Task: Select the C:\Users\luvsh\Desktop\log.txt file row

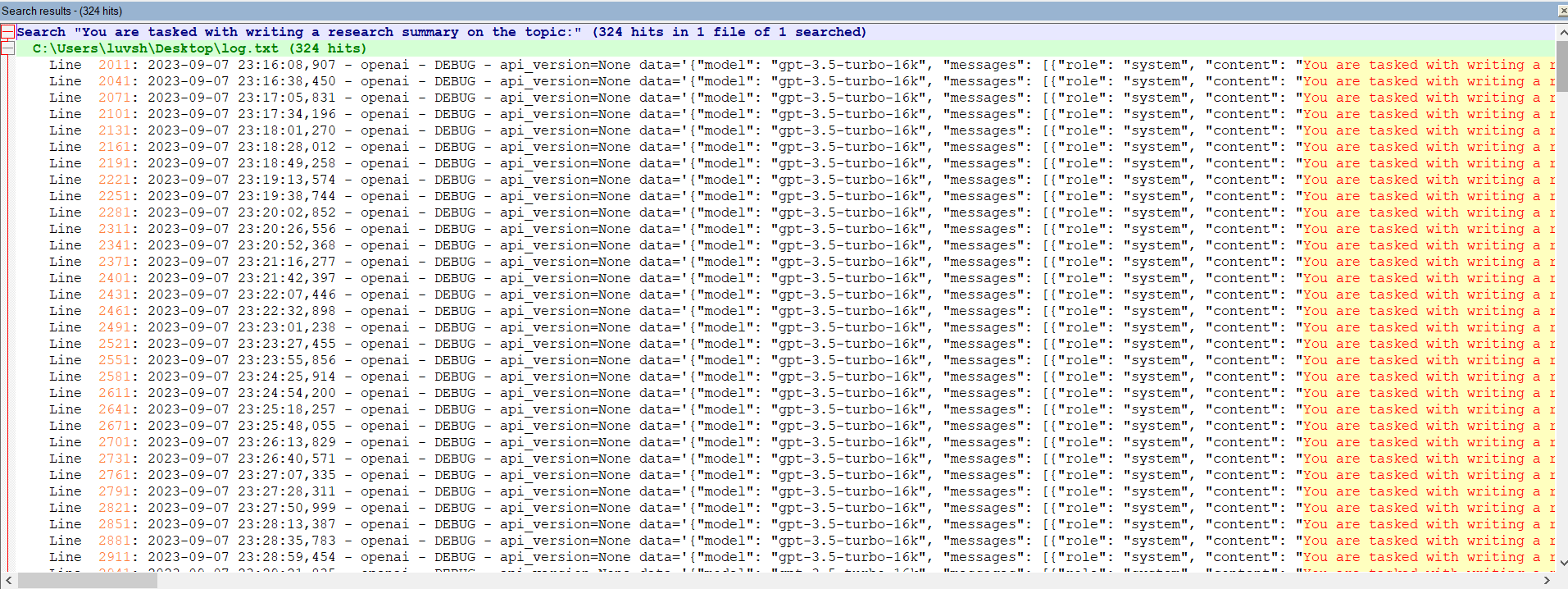Action: [x=785, y=48]
